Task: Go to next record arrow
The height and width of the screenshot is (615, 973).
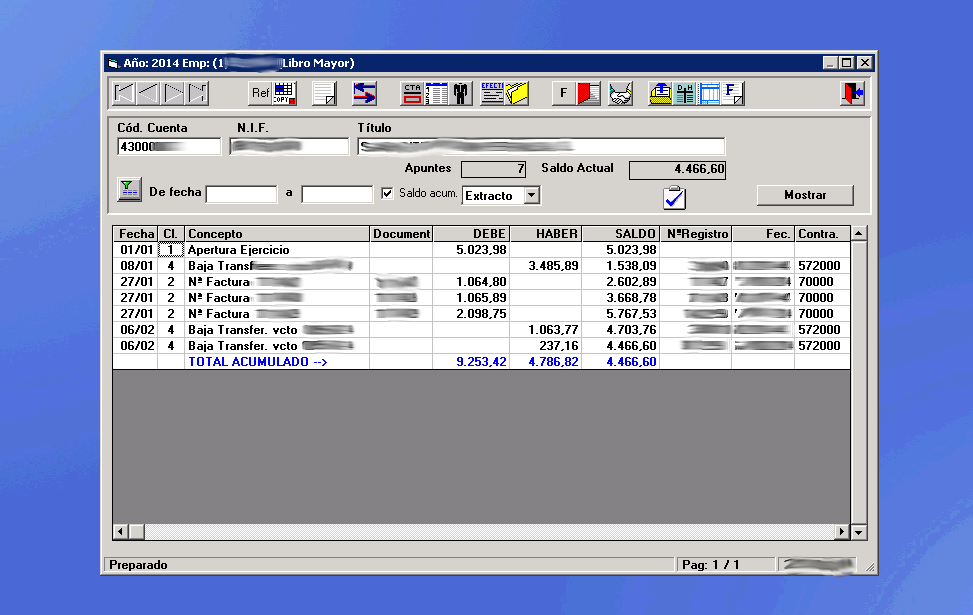Action: [x=173, y=93]
